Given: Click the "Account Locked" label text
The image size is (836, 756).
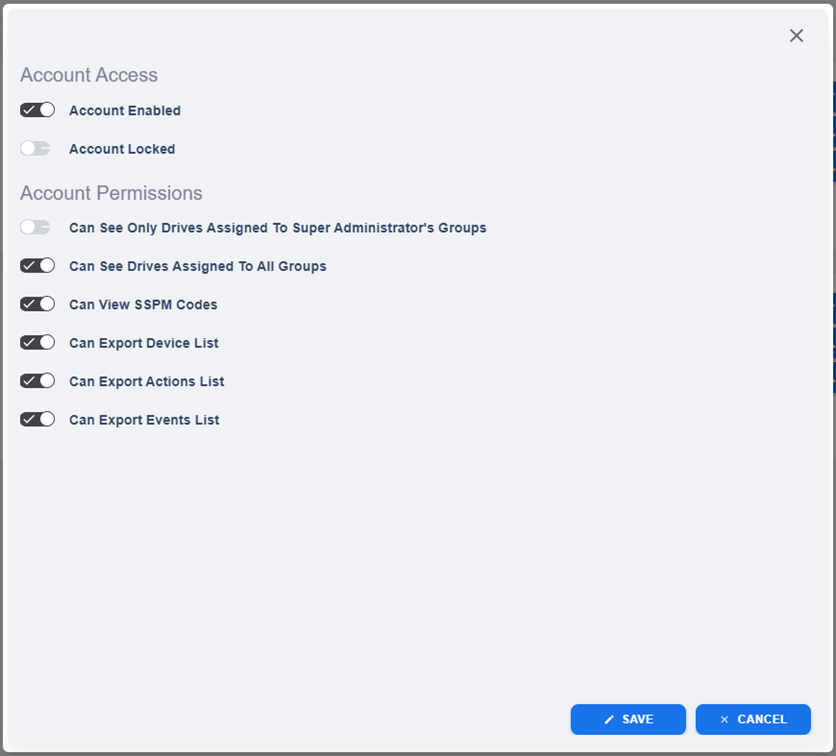Looking at the screenshot, I should pos(122,149).
